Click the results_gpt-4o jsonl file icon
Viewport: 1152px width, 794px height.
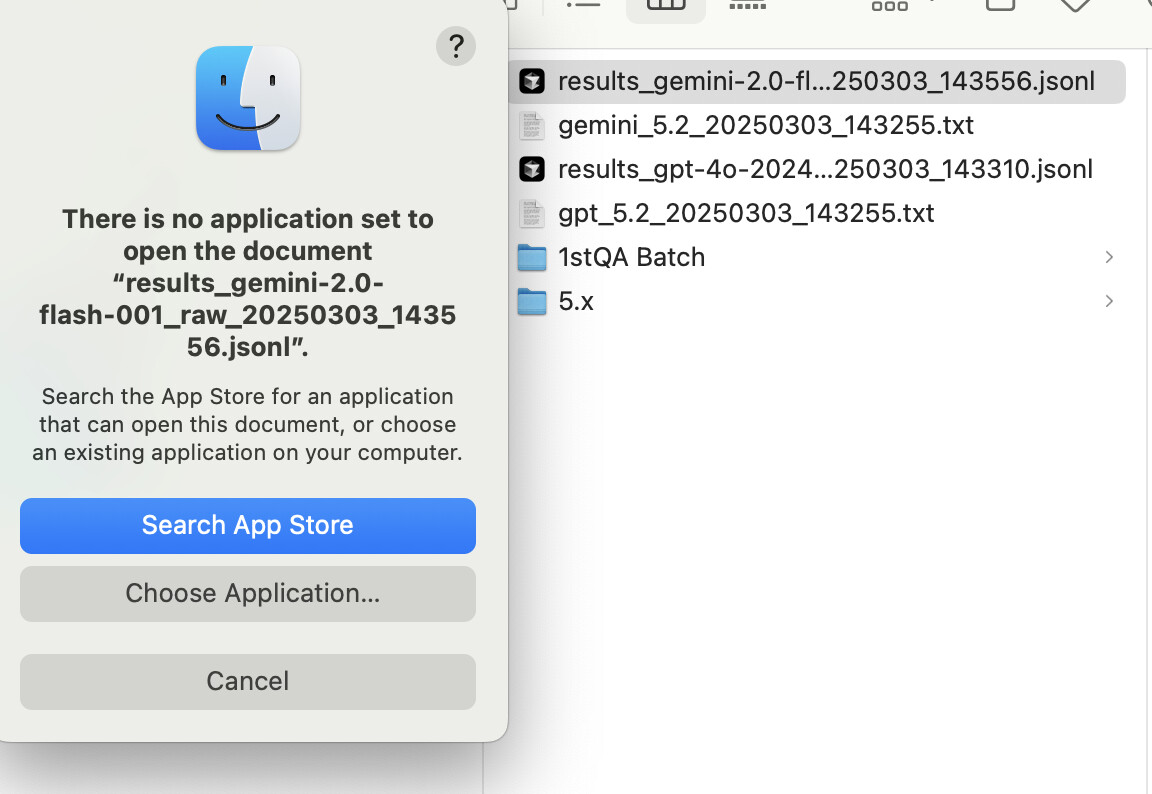click(x=532, y=169)
